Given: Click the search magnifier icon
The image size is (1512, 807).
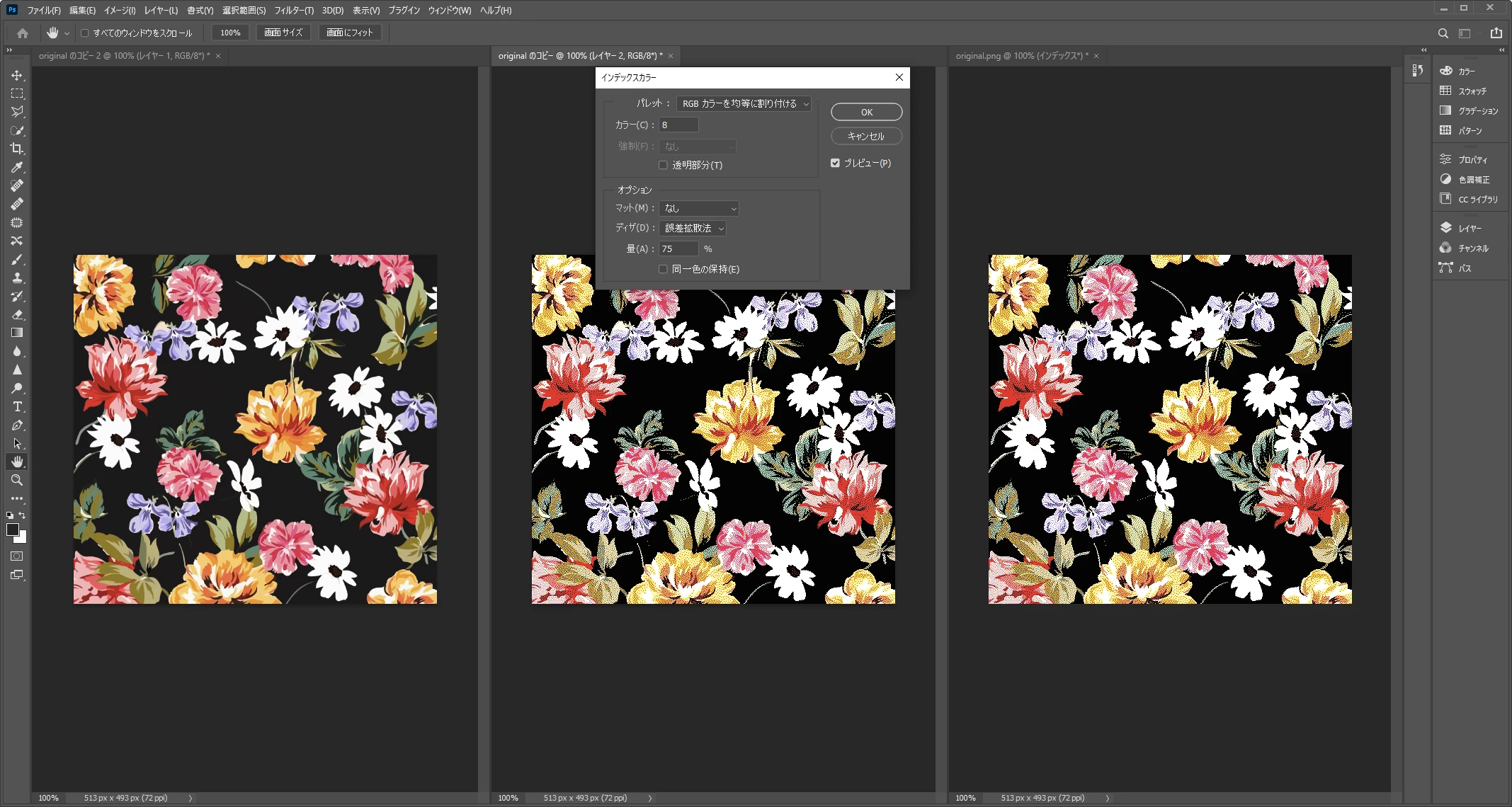Looking at the screenshot, I should [x=1443, y=33].
